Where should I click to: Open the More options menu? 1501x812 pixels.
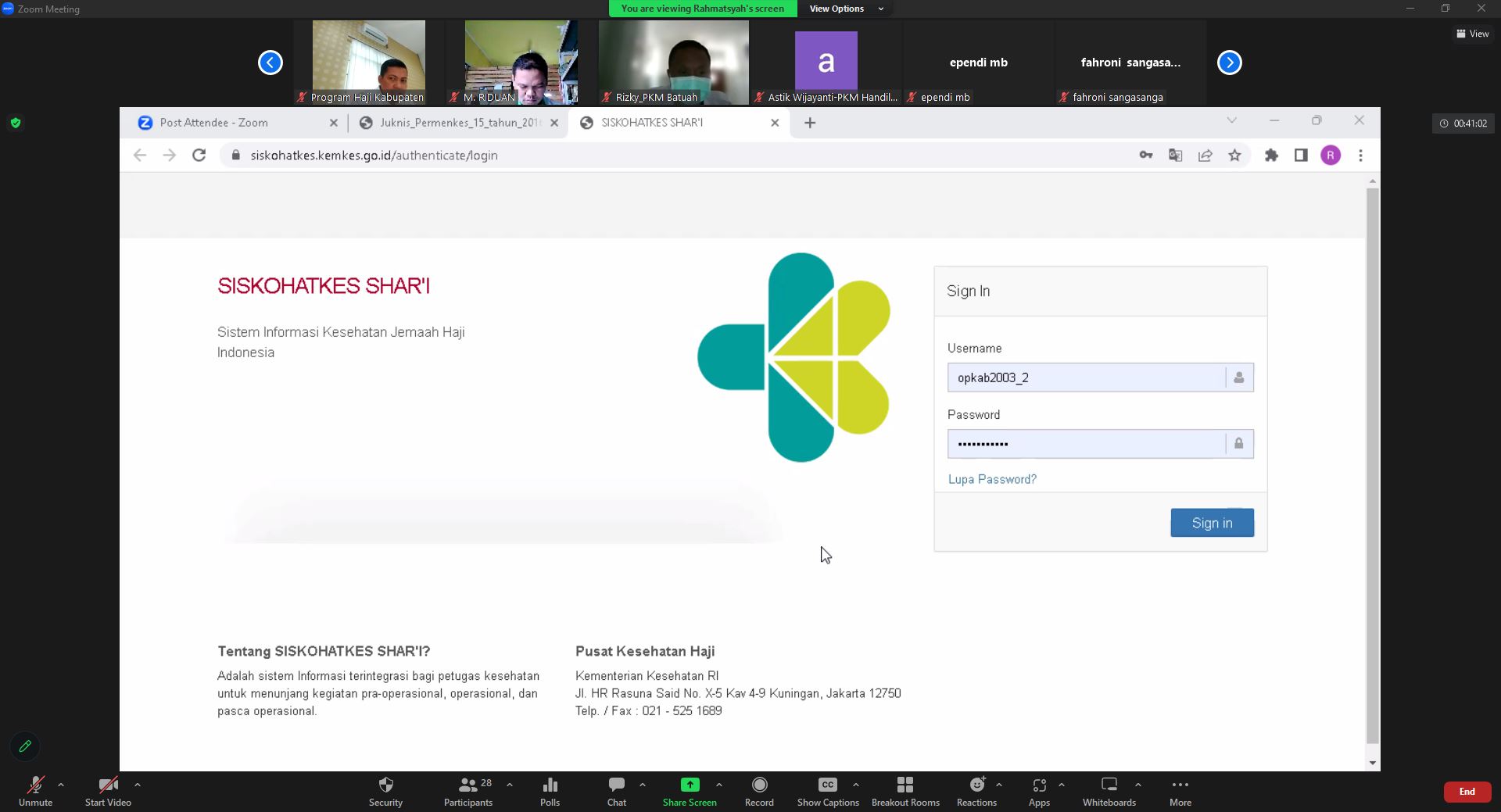[1180, 791]
